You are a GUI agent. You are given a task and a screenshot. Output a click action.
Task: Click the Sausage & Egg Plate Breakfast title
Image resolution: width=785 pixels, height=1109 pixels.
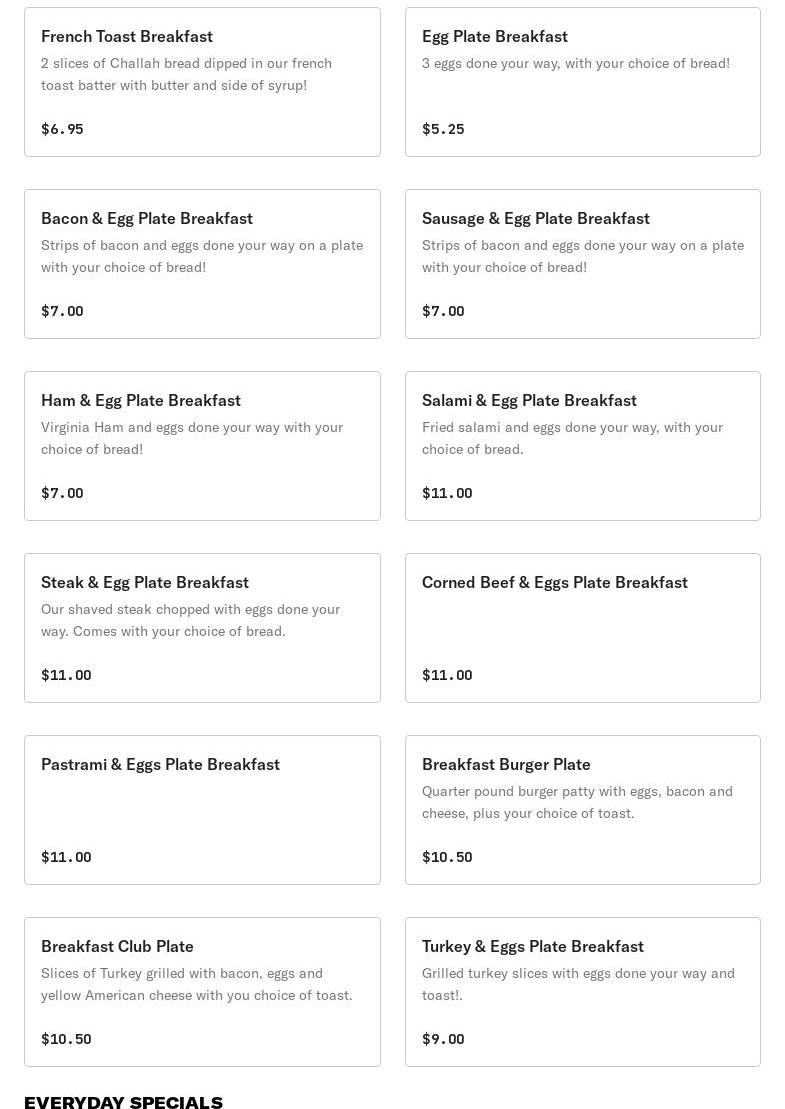(x=535, y=218)
